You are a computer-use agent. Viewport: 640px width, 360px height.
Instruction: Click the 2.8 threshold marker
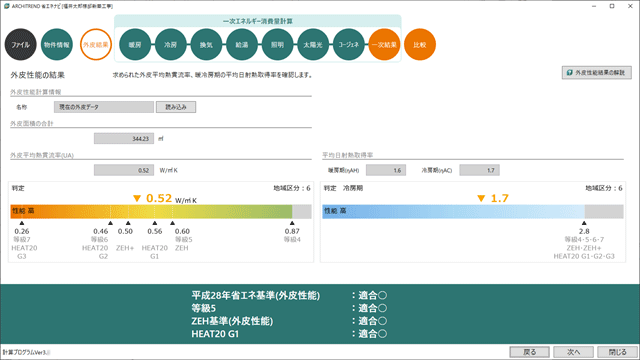(584, 223)
